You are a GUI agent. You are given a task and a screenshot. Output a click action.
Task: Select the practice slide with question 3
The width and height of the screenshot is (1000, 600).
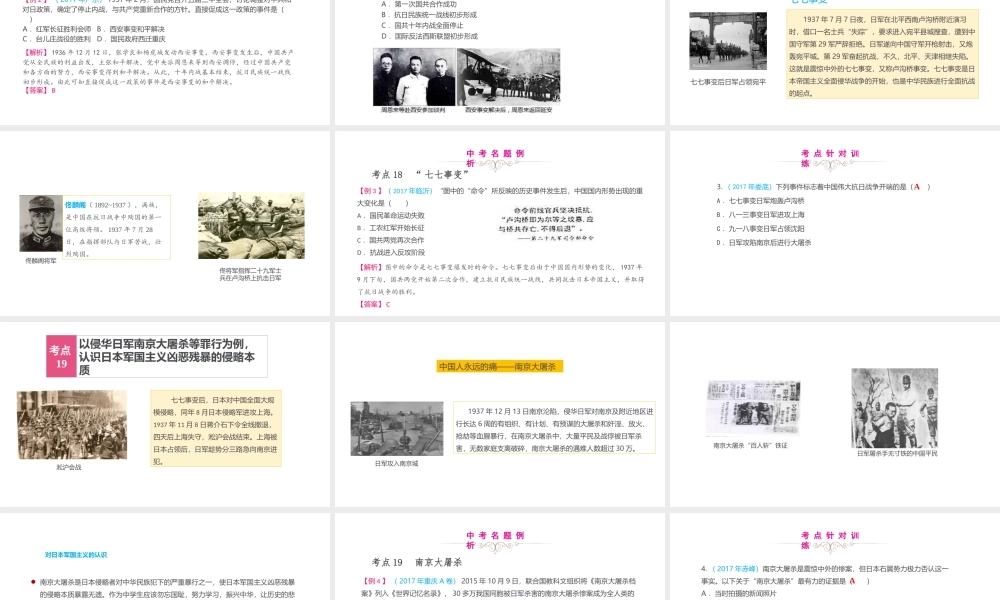click(x=835, y=223)
